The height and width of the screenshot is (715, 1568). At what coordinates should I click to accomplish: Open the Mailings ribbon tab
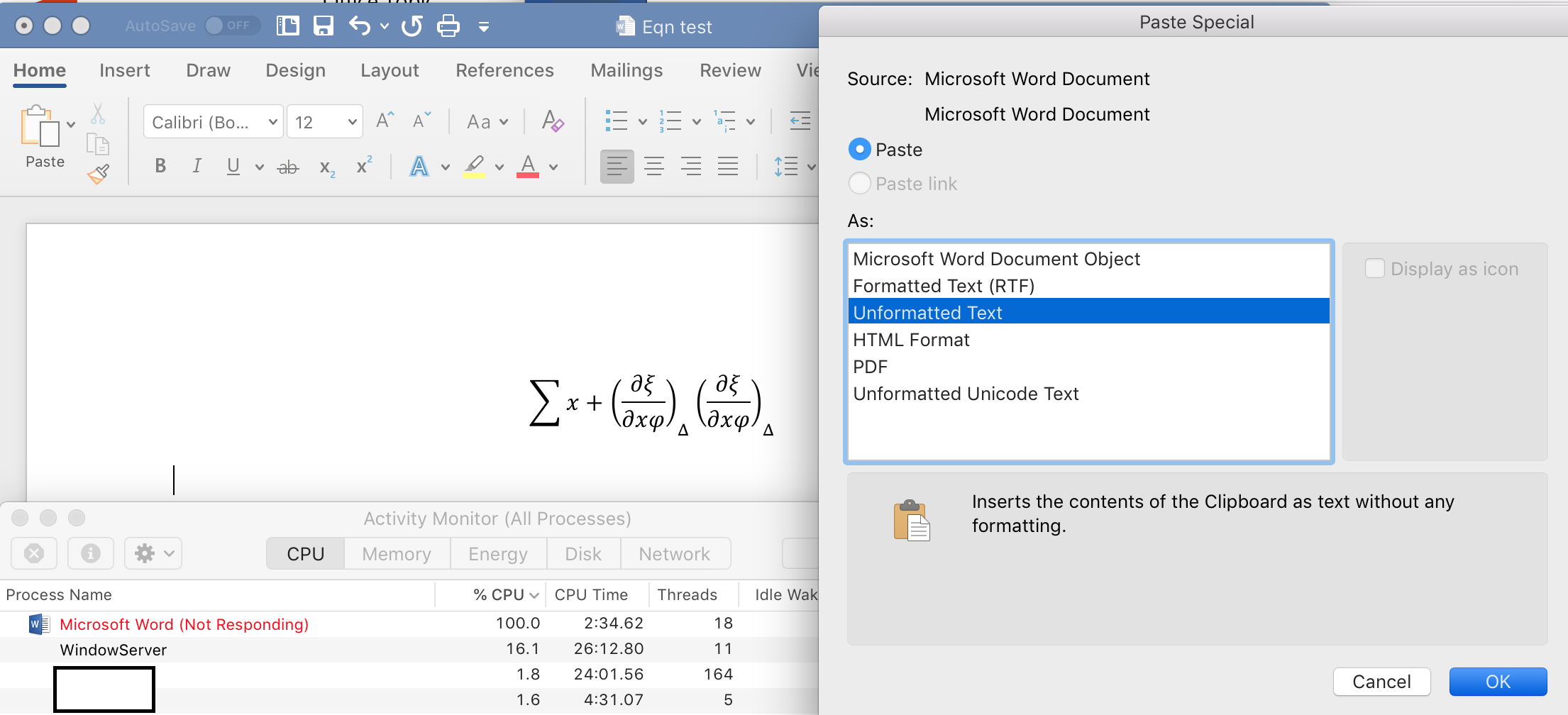[x=626, y=70]
